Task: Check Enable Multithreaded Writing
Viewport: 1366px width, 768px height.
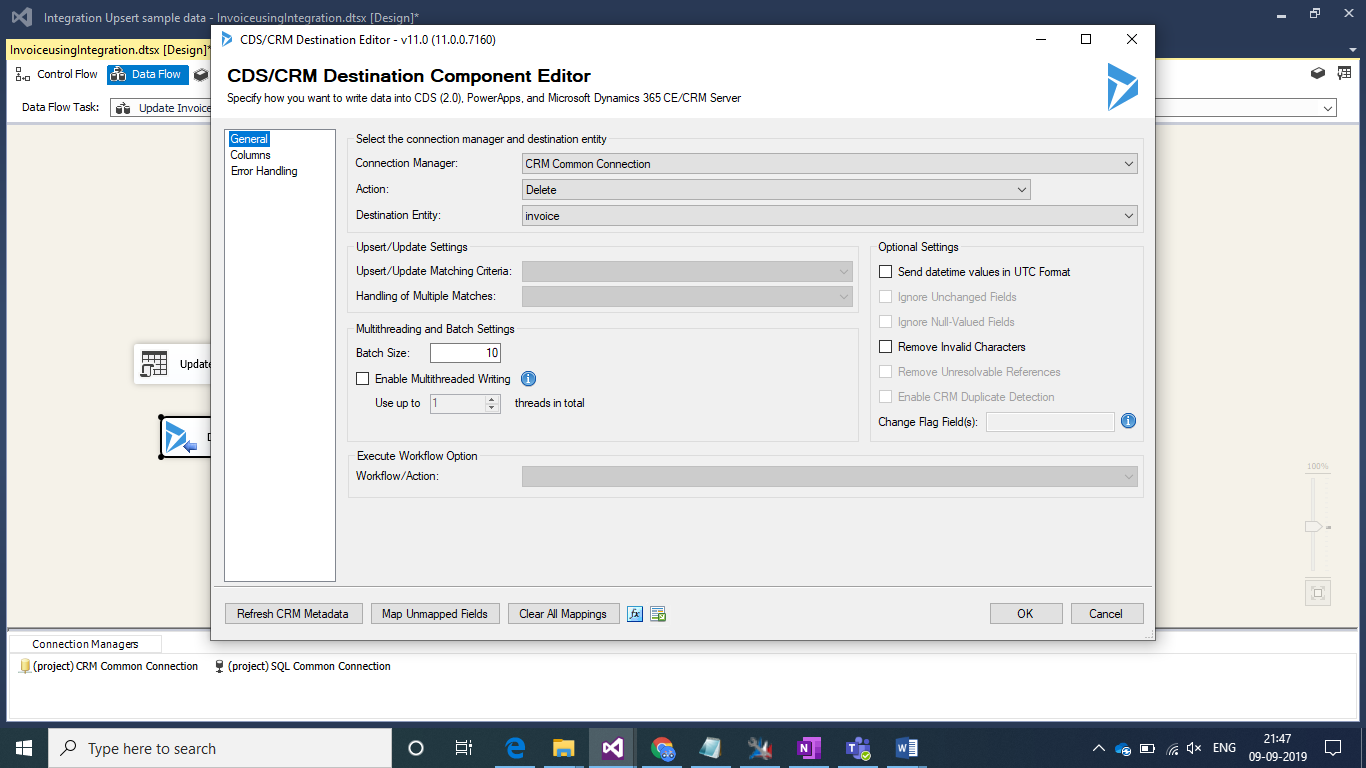Action: (362, 379)
